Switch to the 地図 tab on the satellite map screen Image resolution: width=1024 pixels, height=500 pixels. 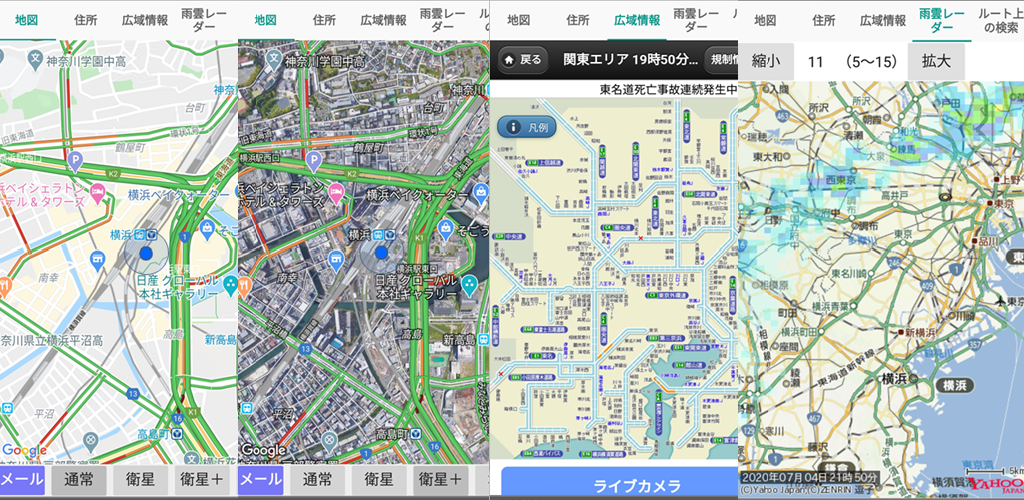coord(265,20)
